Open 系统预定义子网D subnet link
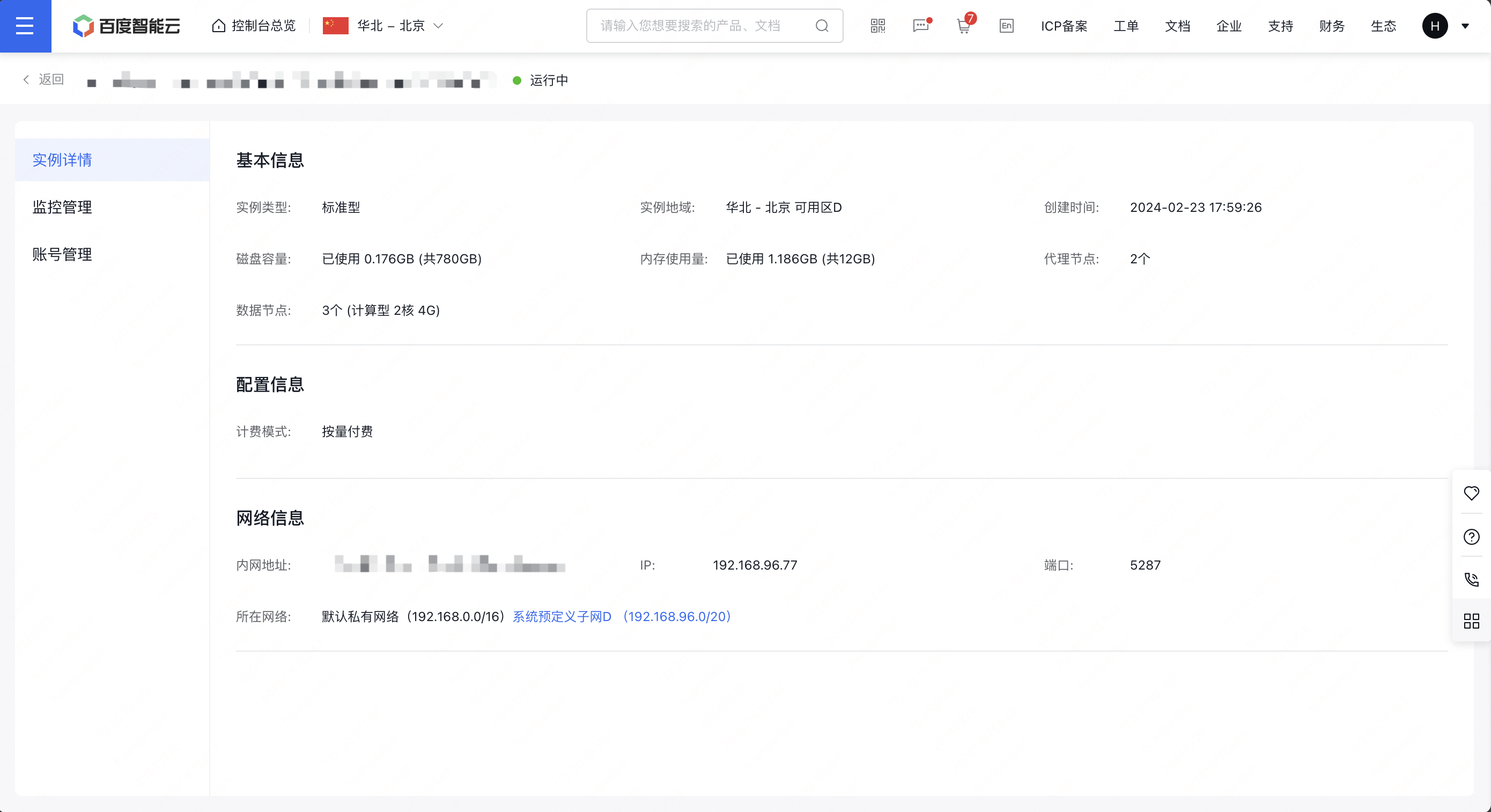 click(x=622, y=617)
